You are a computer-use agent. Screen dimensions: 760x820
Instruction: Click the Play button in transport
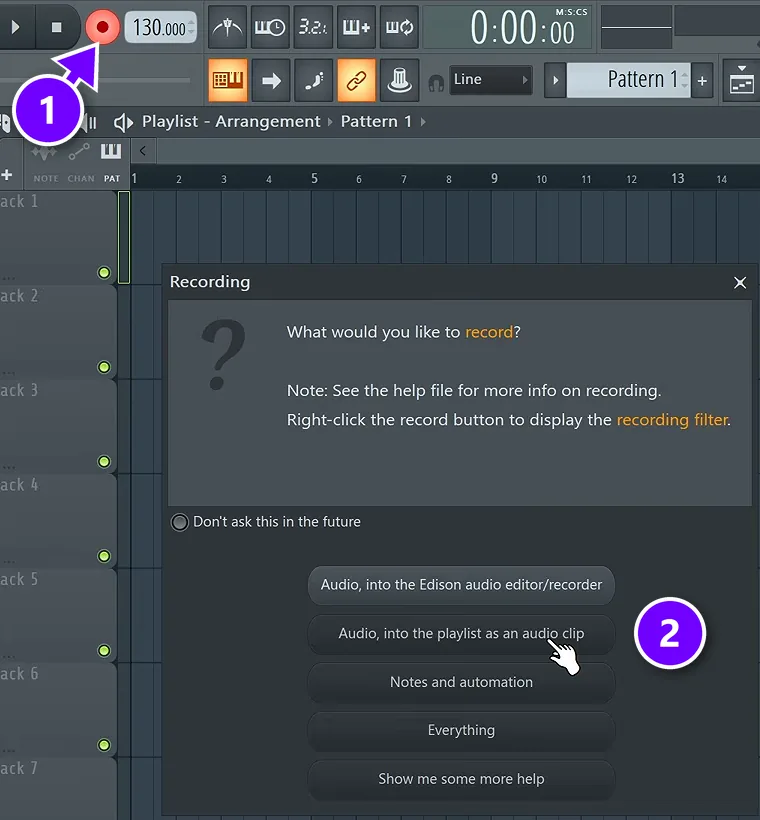(15, 27)
